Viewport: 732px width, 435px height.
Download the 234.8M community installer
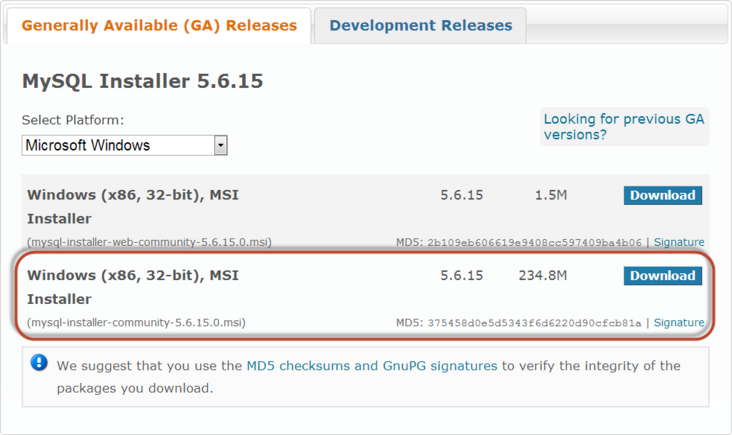[x=662, y=275]
